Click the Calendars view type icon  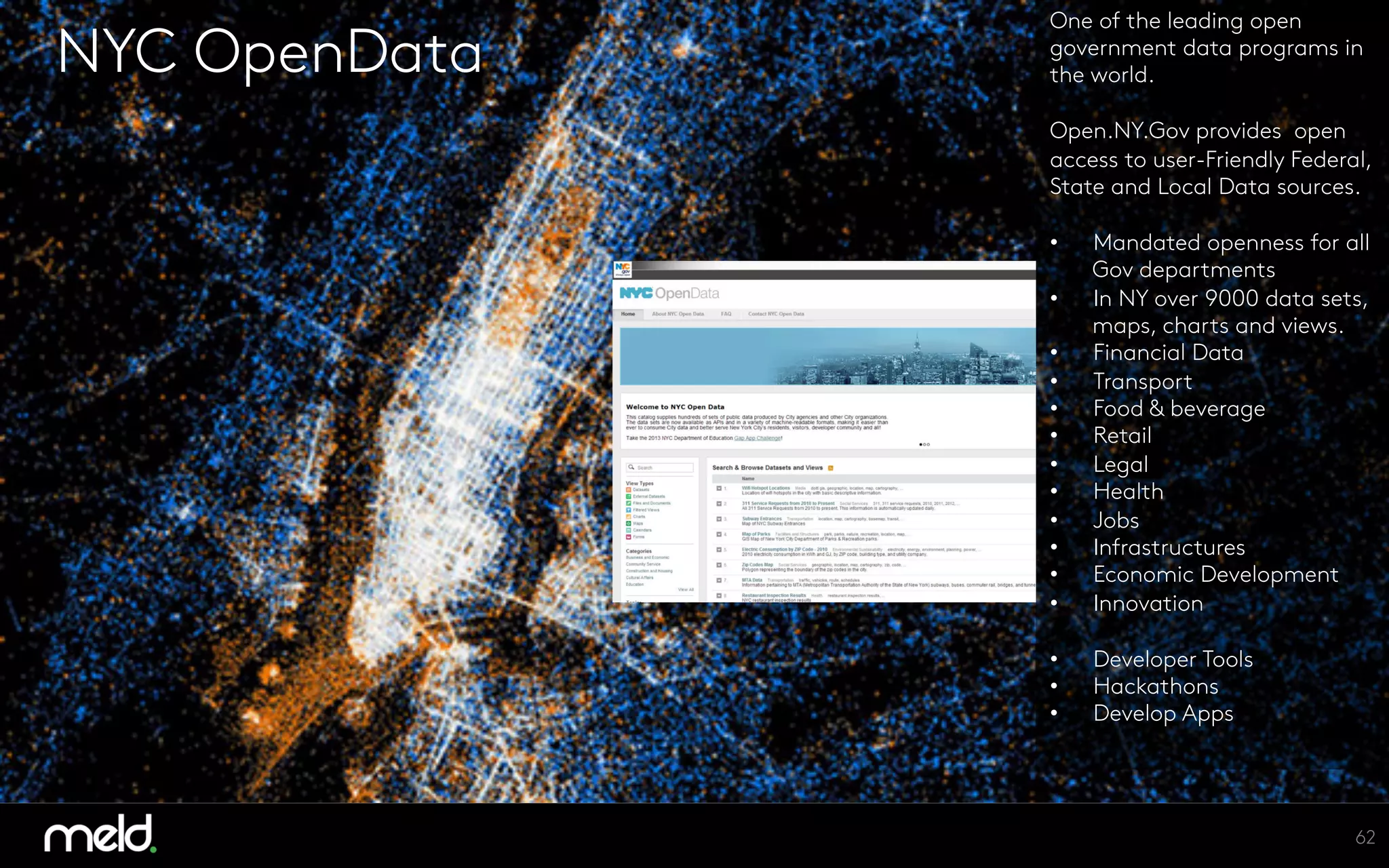(629, 530)
